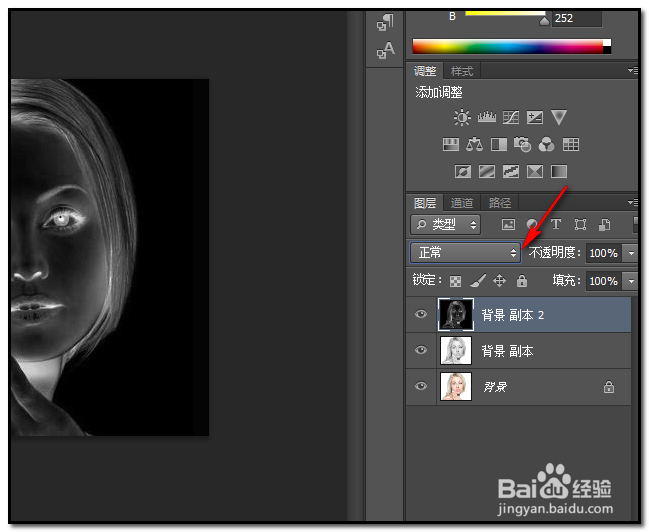Add a Posterize adjustment
This screenshot has width=649, height=532.
487,171
